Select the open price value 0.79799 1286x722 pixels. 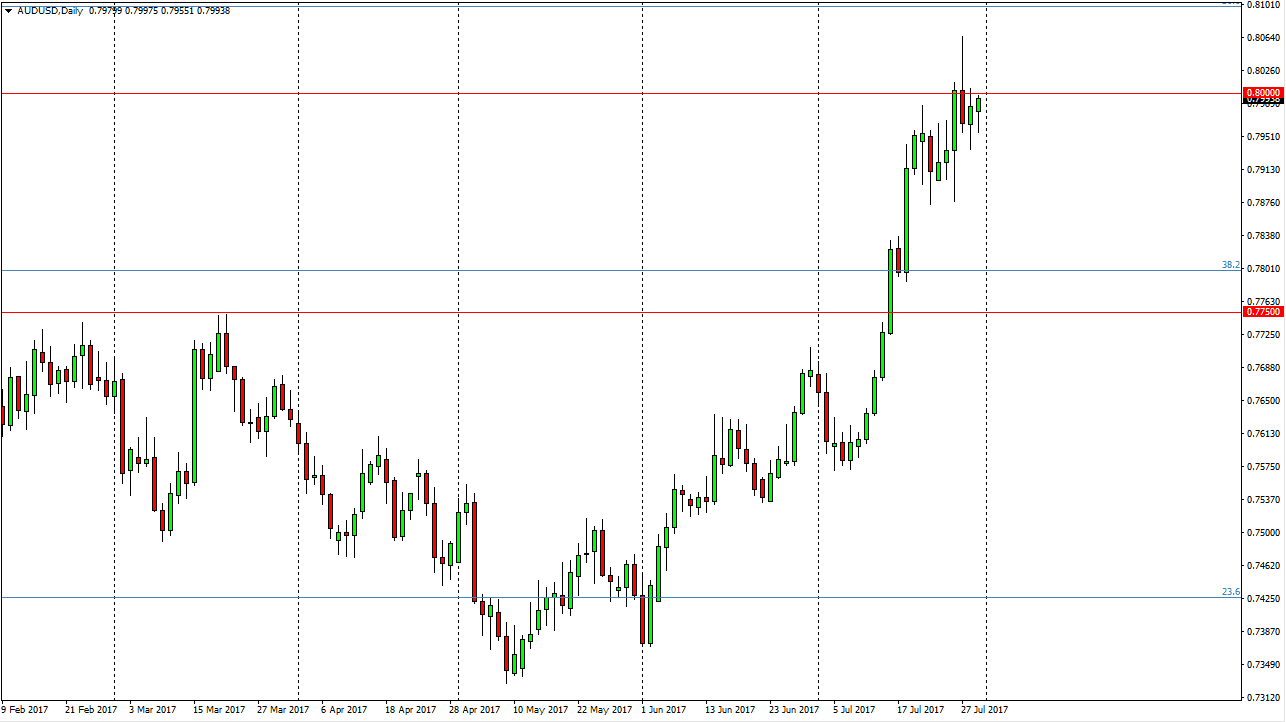pos(105,10)
